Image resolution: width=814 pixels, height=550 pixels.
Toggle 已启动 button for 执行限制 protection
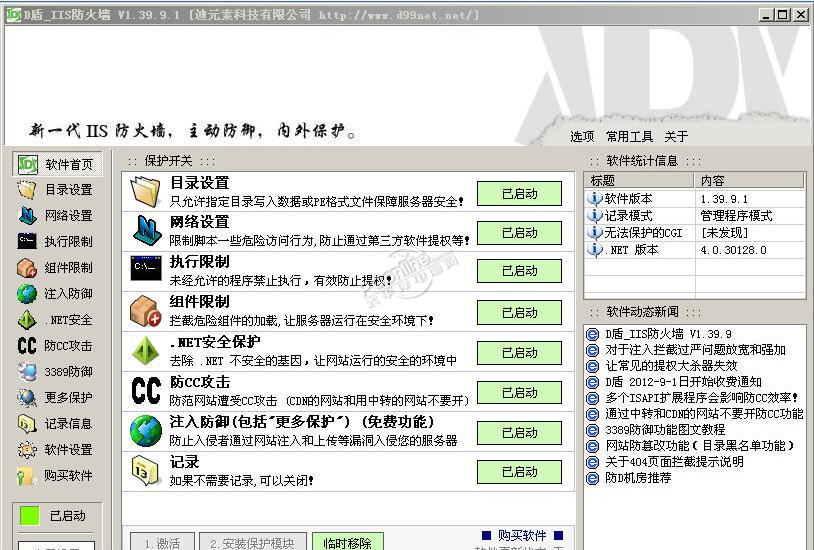pos(519,271)
